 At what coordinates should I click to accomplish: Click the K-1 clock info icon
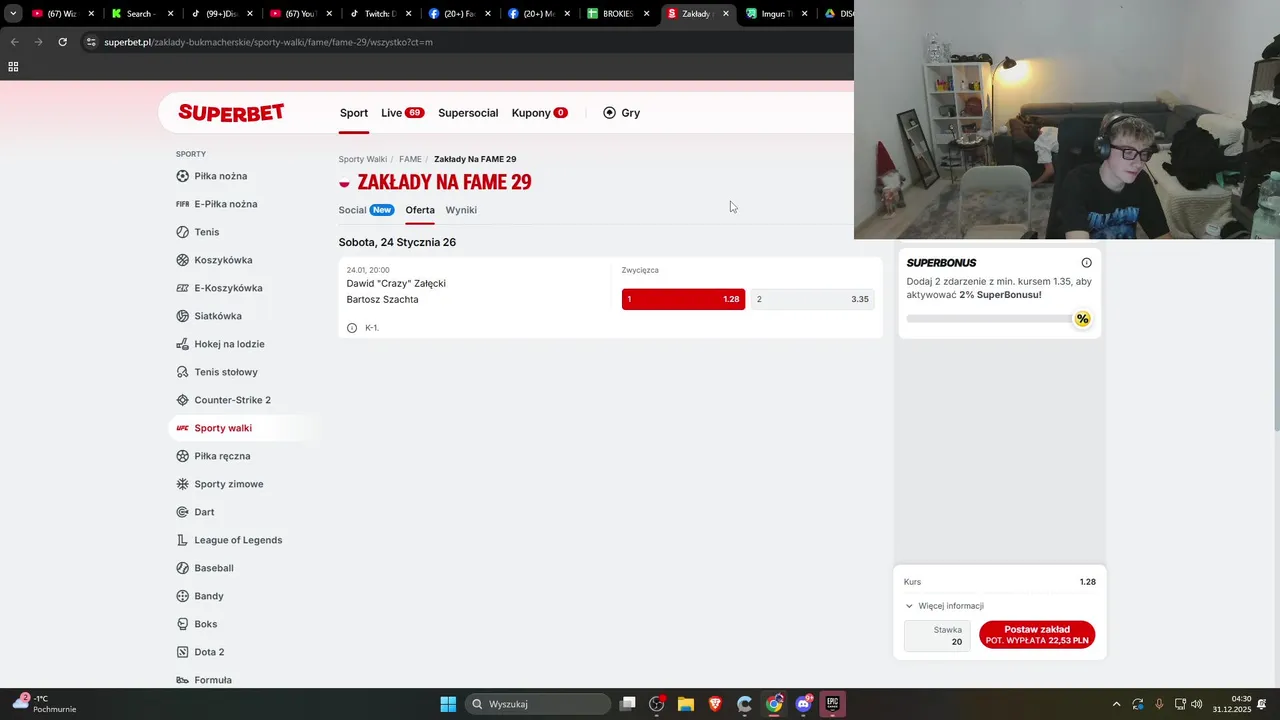point(352,328)
